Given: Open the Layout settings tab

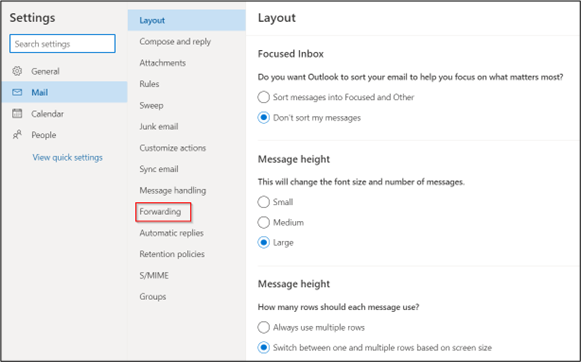Looking at the screenshot, I should click(x=187, y=20).
